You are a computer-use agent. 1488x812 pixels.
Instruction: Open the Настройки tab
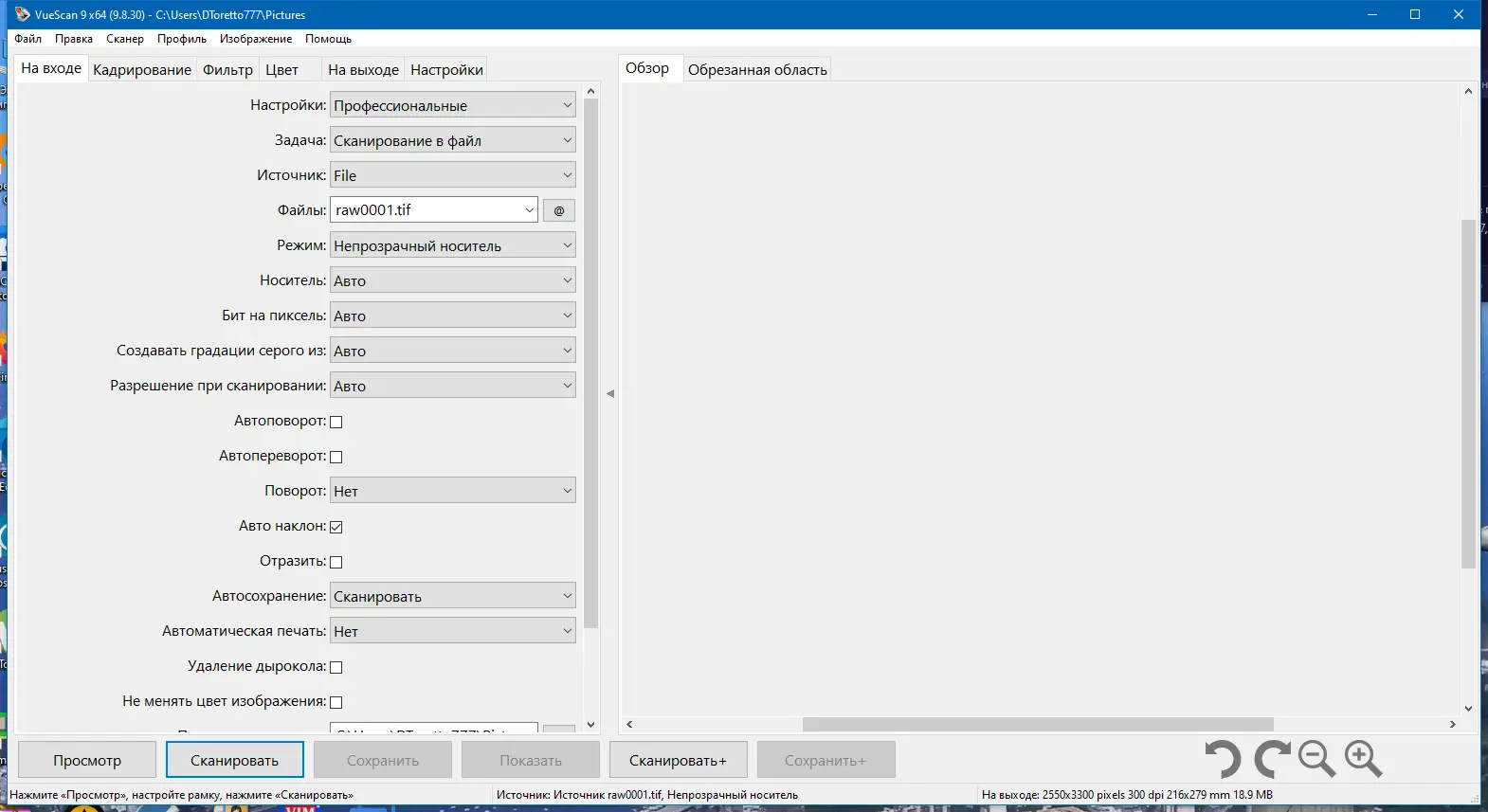(x=446, y=69)
